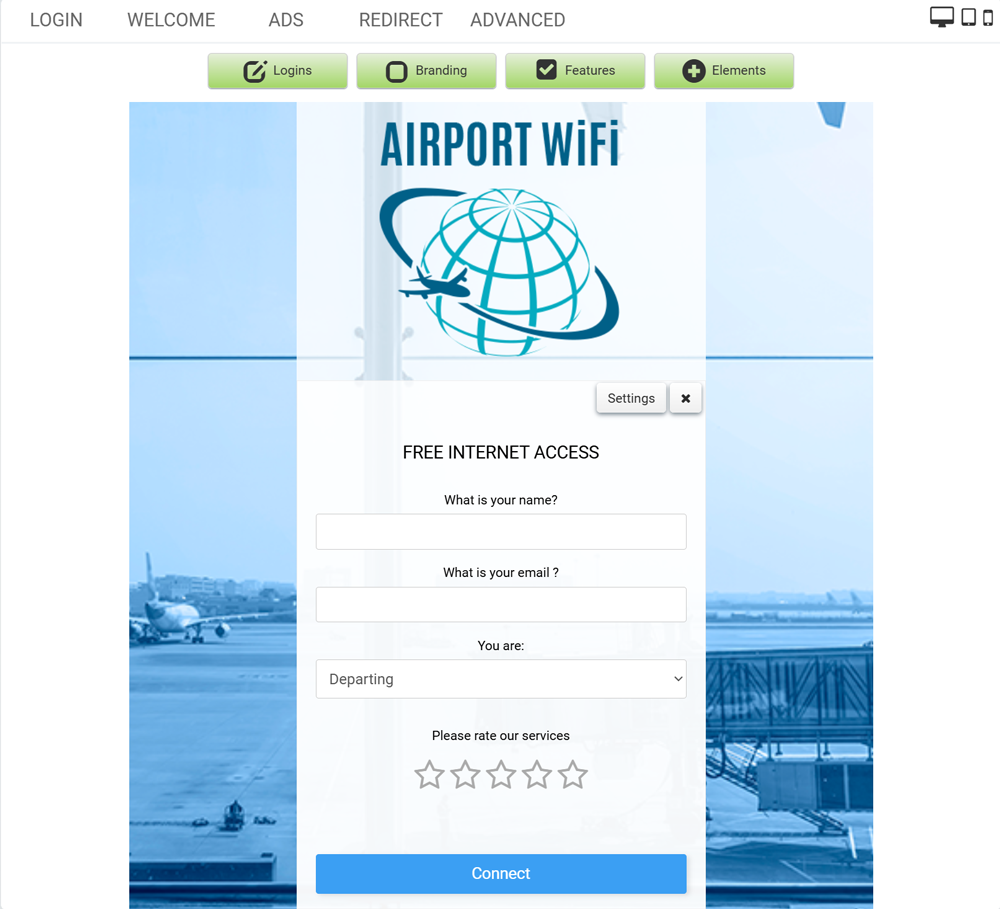Switch to the REDIRECT tab

click(x=401, y=20)
